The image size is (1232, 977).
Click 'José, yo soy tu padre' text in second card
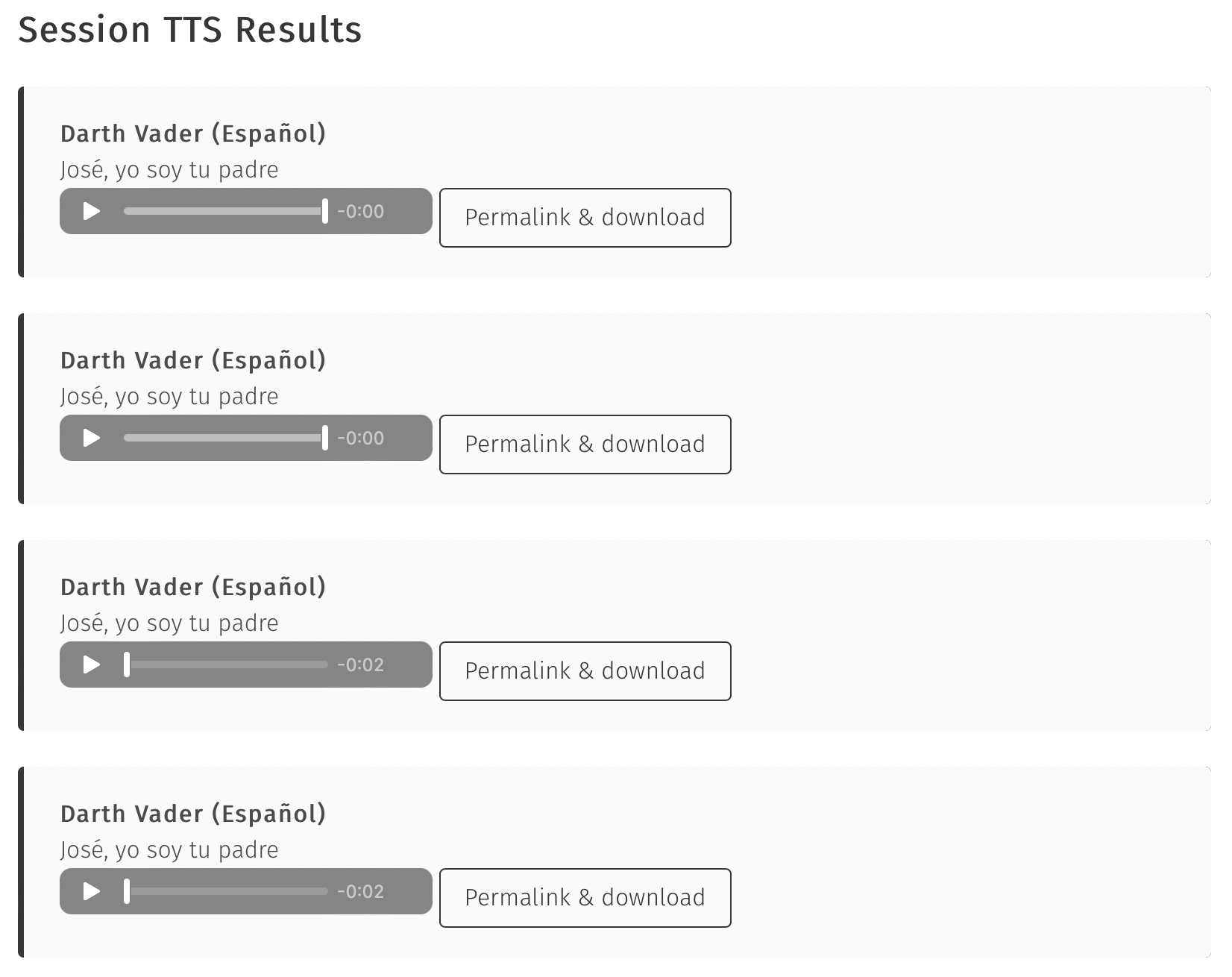pyautogui.click(x=169, y=396)
